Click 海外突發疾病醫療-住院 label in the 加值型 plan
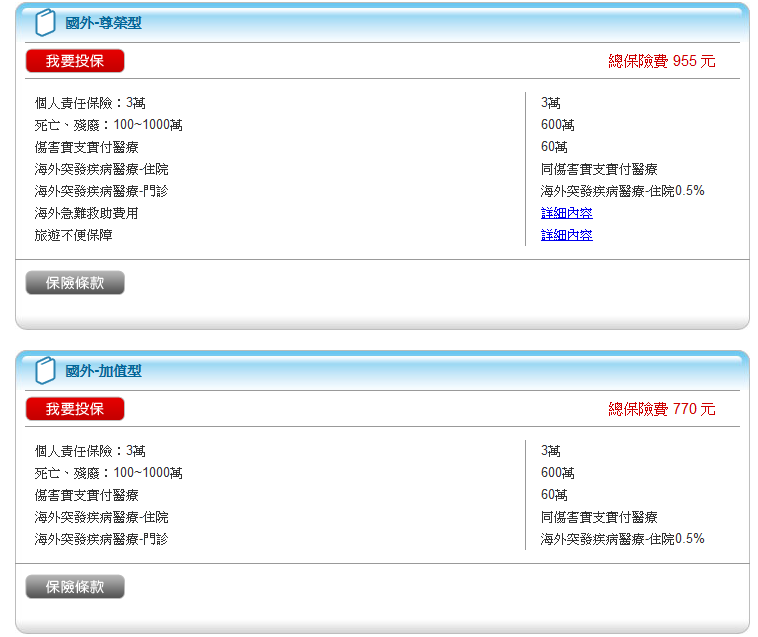The image size is (758, 637). click(x=102, y=517)
